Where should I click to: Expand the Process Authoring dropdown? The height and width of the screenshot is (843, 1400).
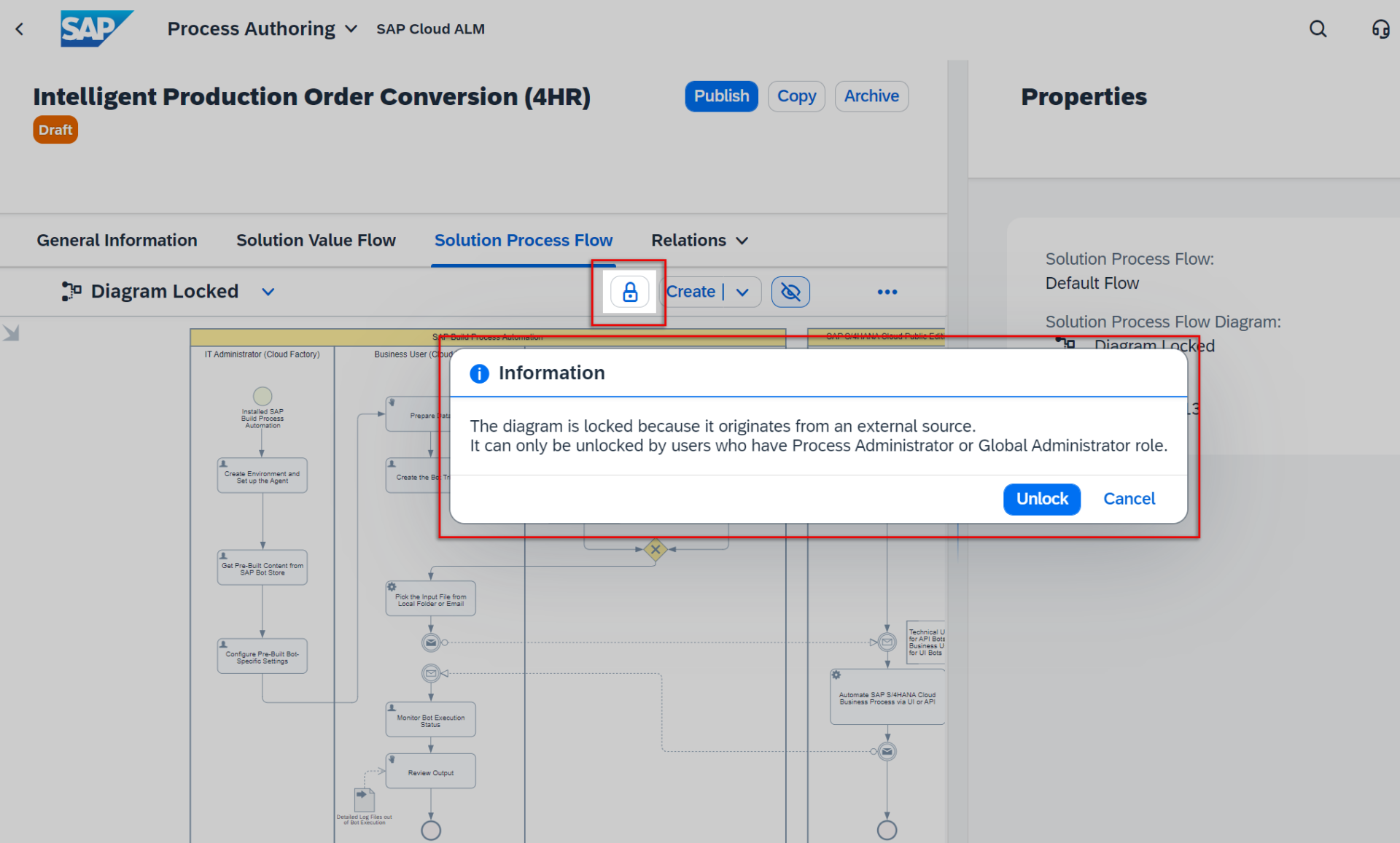351,29
